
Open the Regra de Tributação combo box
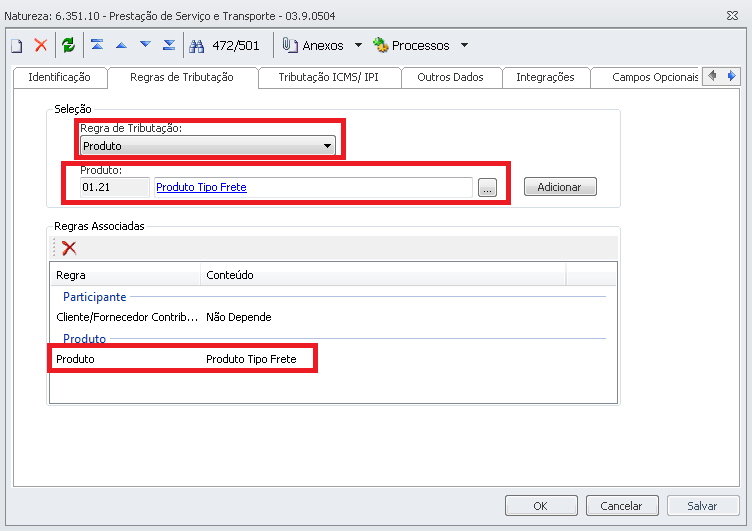[x=208, y=146]
